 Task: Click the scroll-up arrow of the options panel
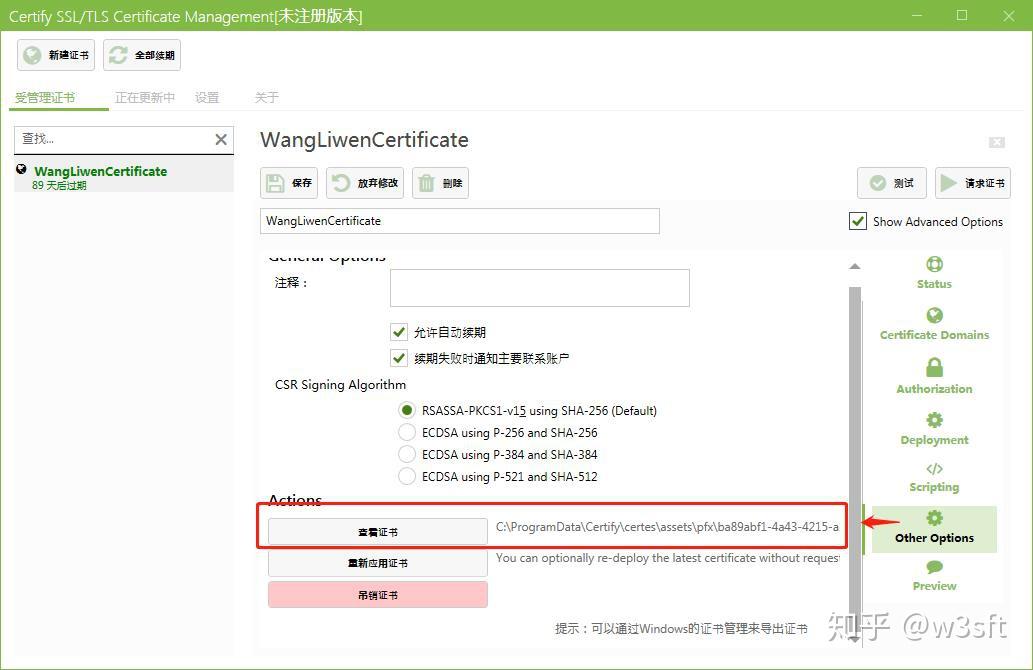point(854,266)
